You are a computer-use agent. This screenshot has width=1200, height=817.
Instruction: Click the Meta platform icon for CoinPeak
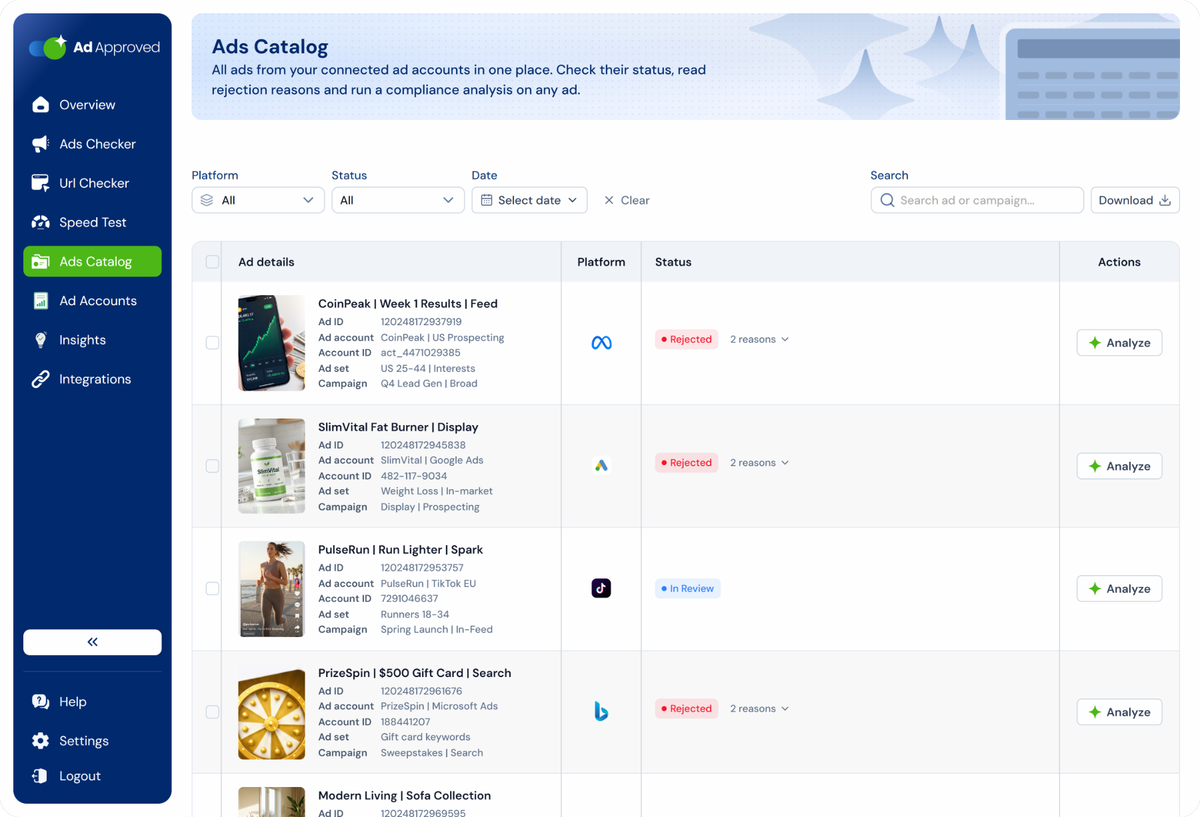(x=601, y=343)
